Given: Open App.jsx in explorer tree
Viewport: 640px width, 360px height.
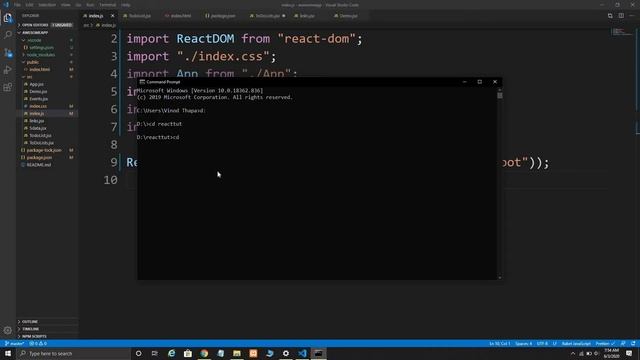Looking at the screenshot, I should [36, 84].
